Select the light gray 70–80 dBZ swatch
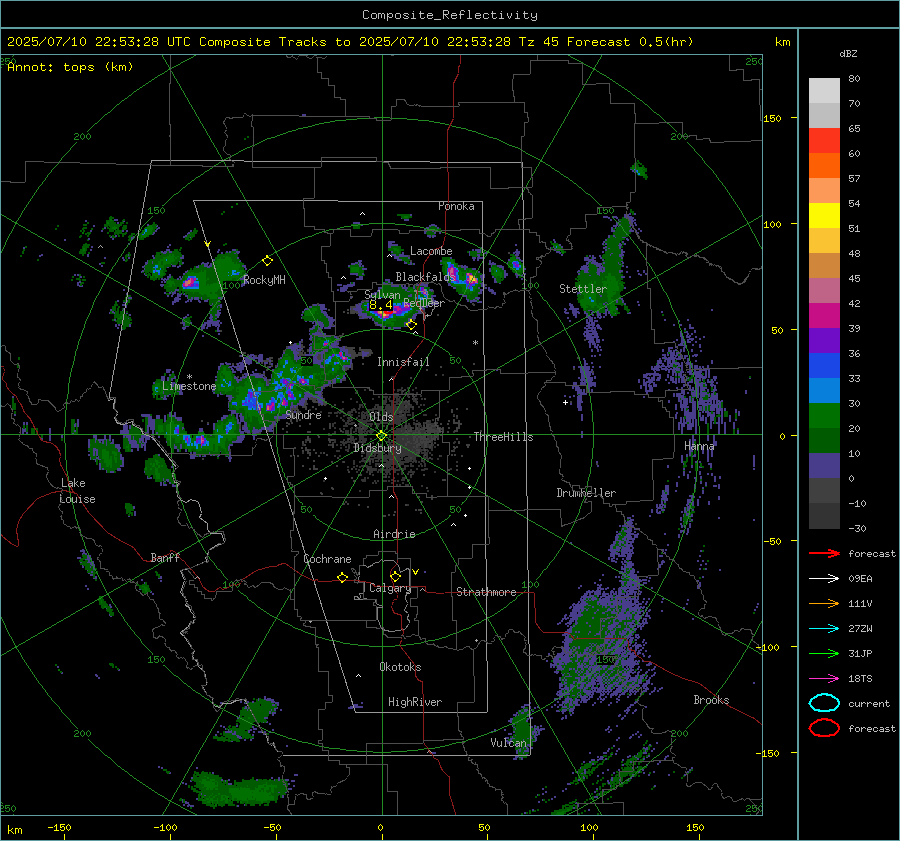 (824, 91)
